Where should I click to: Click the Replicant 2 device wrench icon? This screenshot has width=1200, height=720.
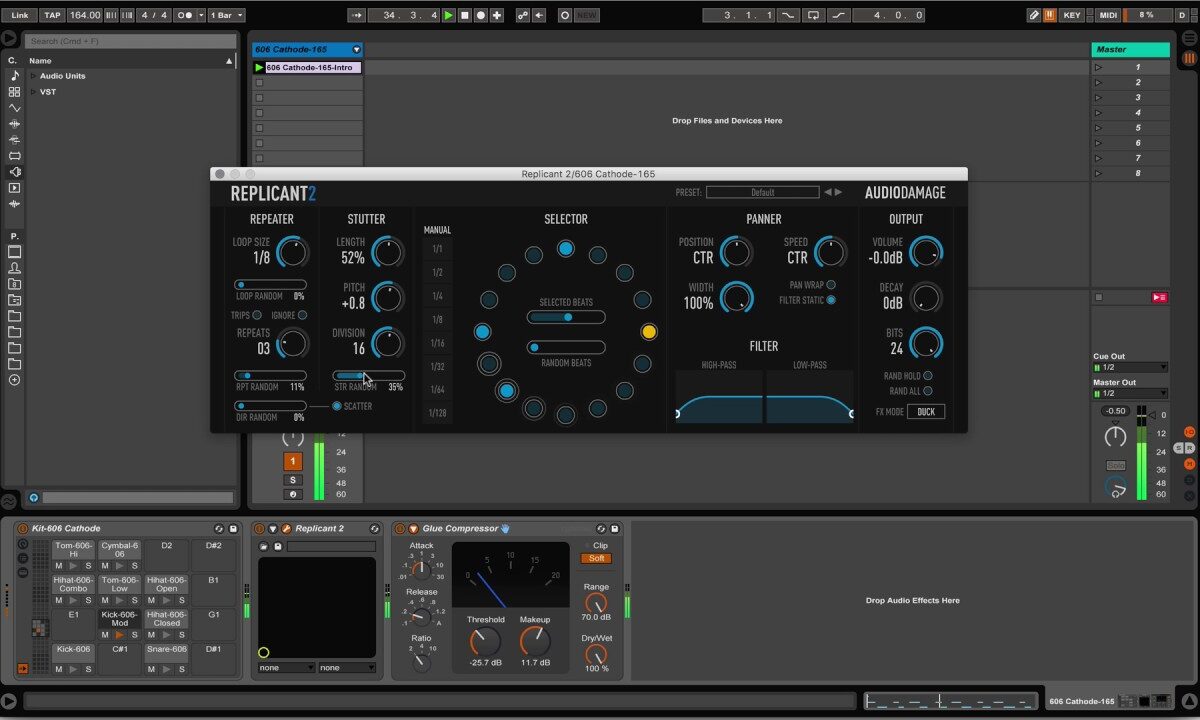(286, 528)
